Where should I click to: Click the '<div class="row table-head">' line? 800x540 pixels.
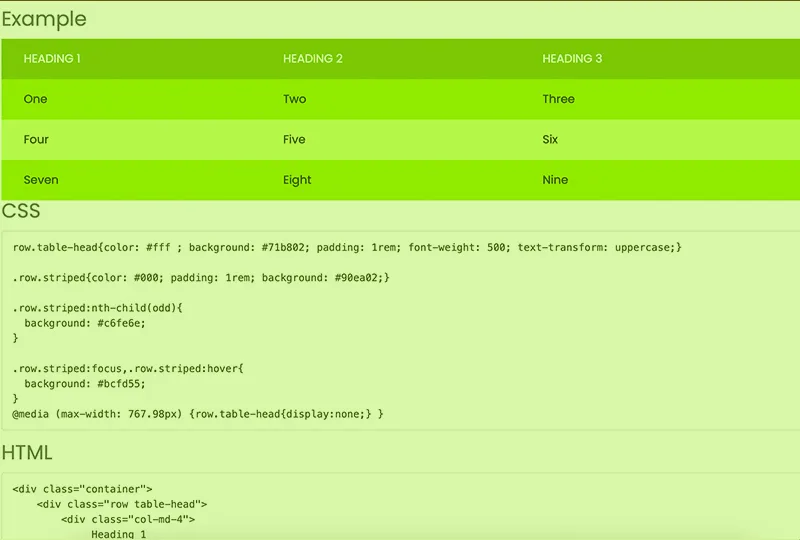pyautogui.click(x=122, y=504)
